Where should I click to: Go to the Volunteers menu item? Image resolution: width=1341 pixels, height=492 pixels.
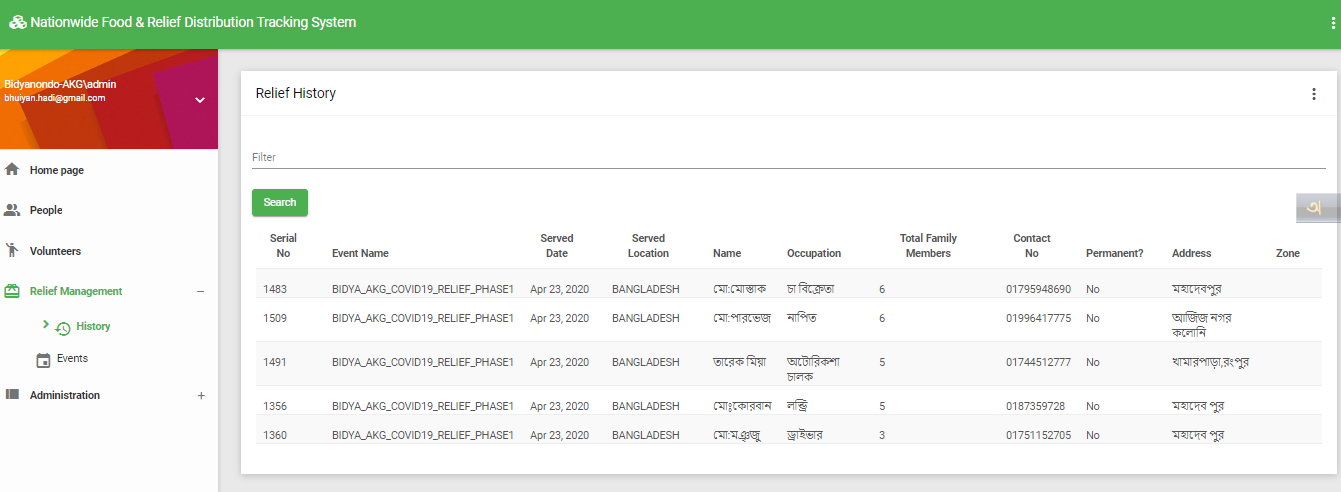[55, 251]
